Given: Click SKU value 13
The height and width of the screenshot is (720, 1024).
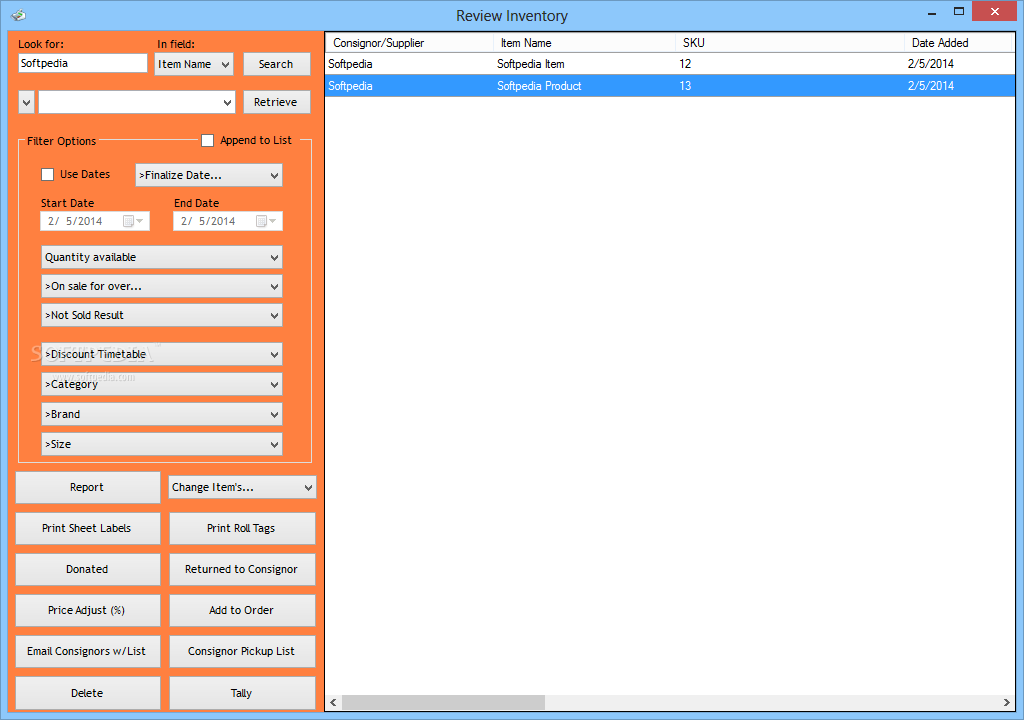Looking at the screenshot, I should [685, 86].
